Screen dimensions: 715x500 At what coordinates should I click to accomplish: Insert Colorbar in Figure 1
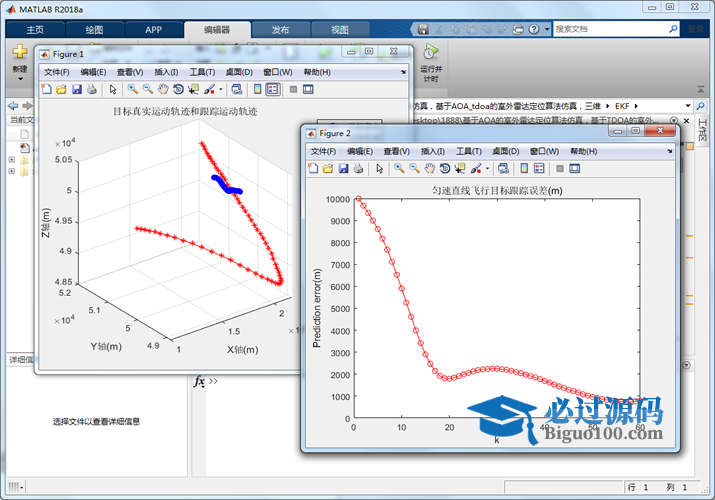[258, 89]
